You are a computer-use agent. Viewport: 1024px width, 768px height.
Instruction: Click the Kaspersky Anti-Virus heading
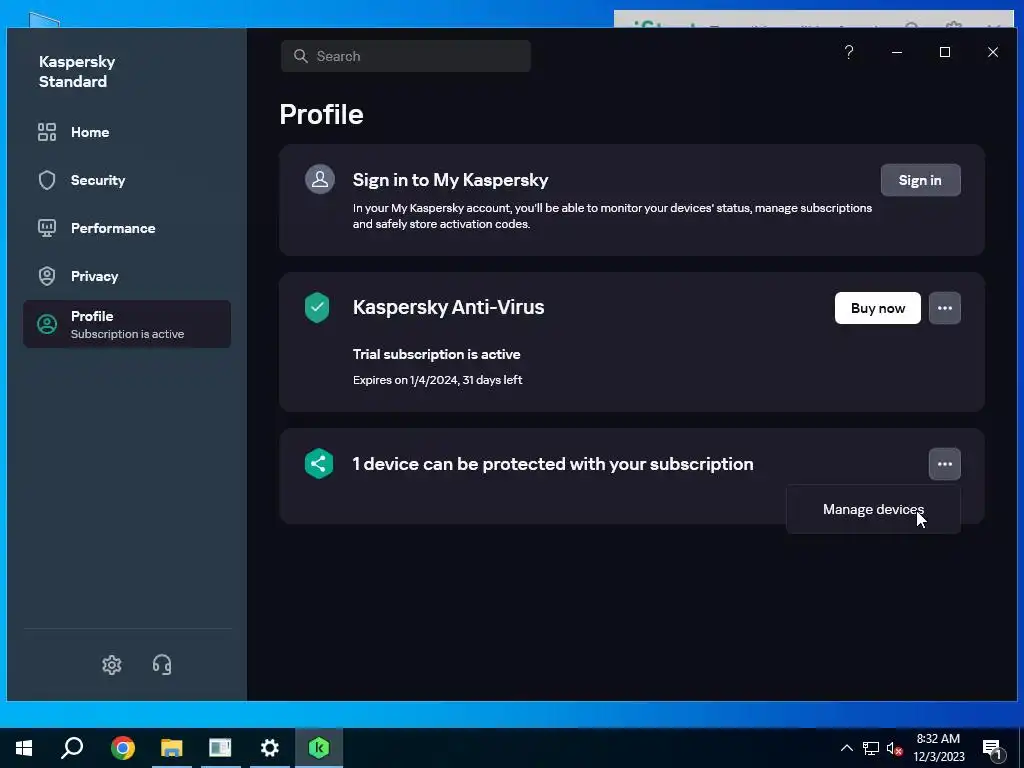coord(449,307)
